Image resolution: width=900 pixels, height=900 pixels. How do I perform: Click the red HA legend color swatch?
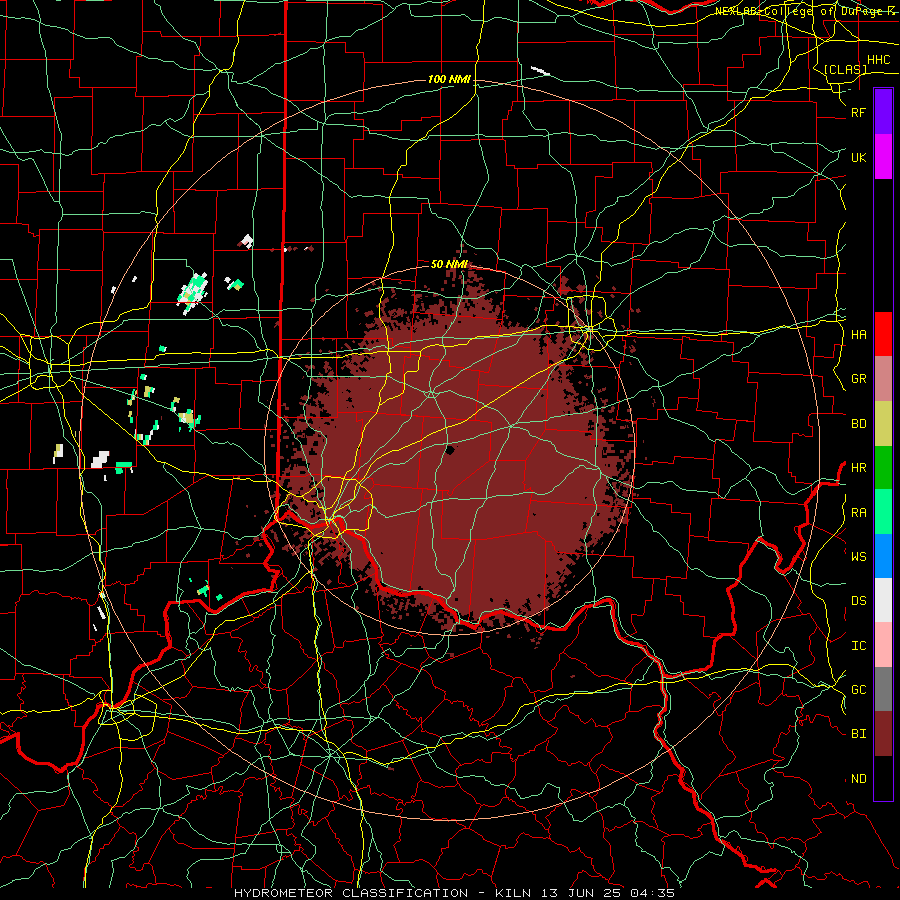point(883,334)
